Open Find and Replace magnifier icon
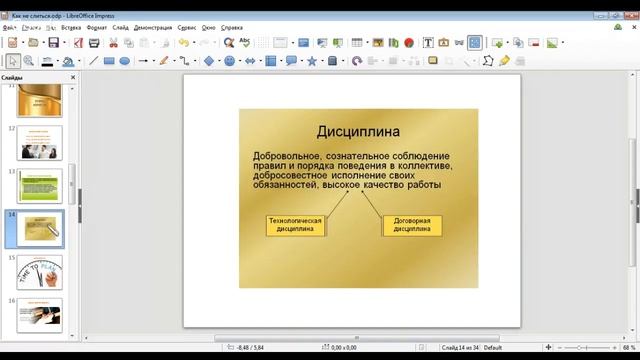 tap(229, 42)
